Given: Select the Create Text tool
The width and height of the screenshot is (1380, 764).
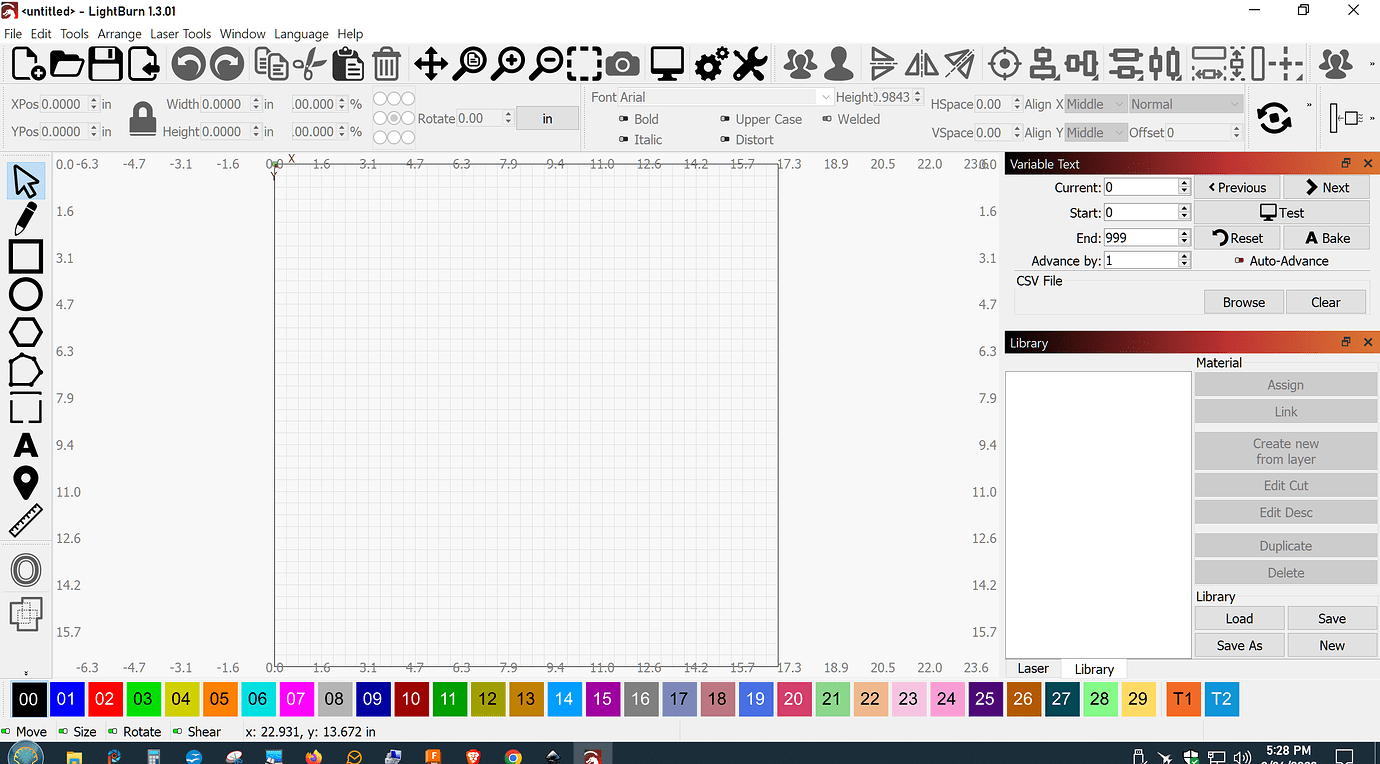Looking at the screenshot, I should point(25,446).
